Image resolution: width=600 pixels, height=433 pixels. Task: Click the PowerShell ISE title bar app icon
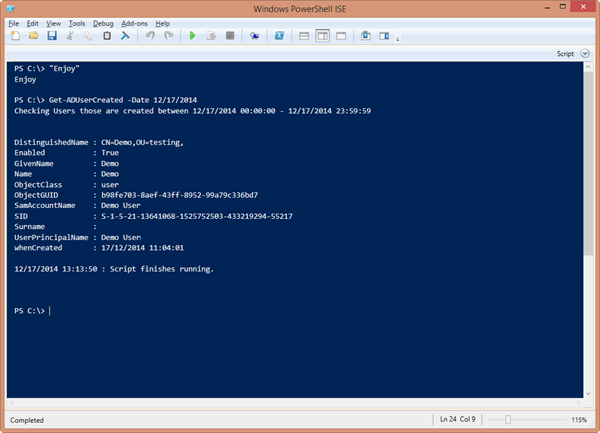10,8
